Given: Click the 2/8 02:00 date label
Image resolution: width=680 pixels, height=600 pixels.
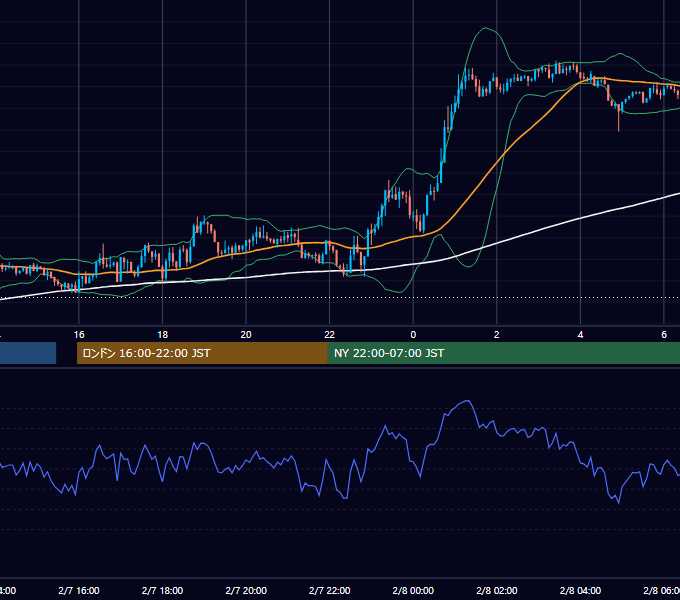Looking at the screenshot, I should tap(497, 590).
